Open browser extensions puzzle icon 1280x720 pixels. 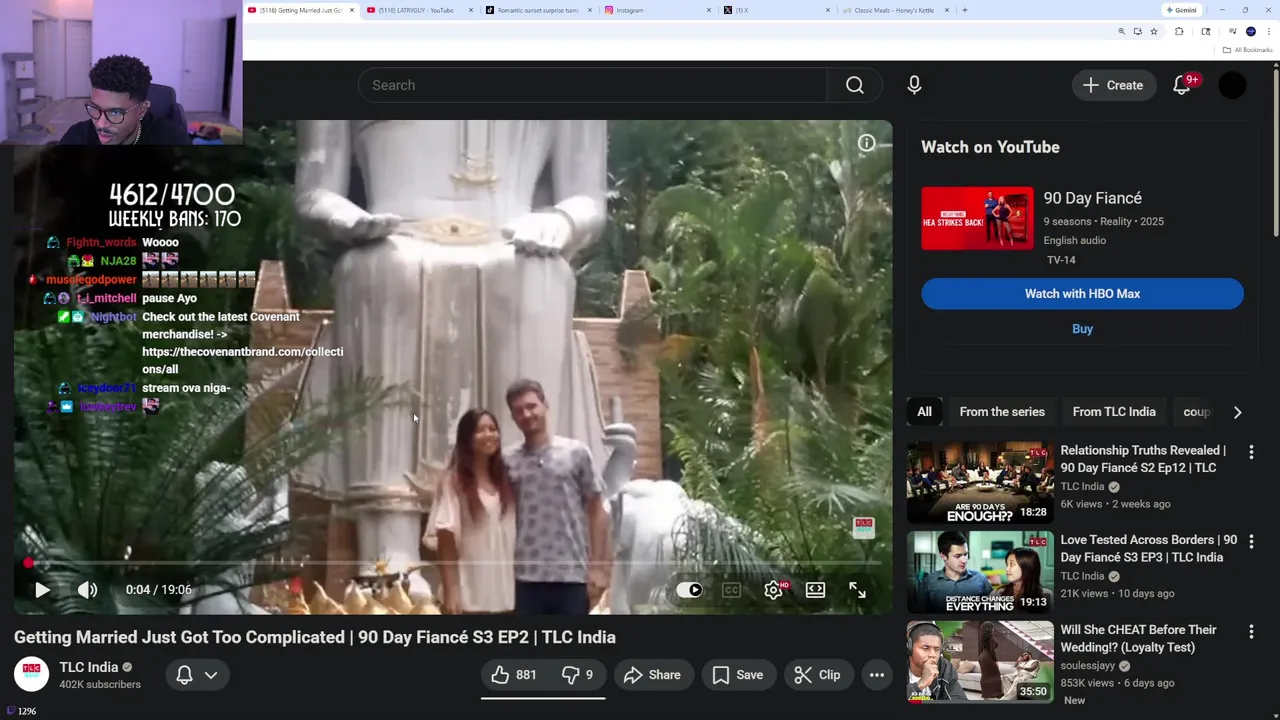(x=1179, y=32)
